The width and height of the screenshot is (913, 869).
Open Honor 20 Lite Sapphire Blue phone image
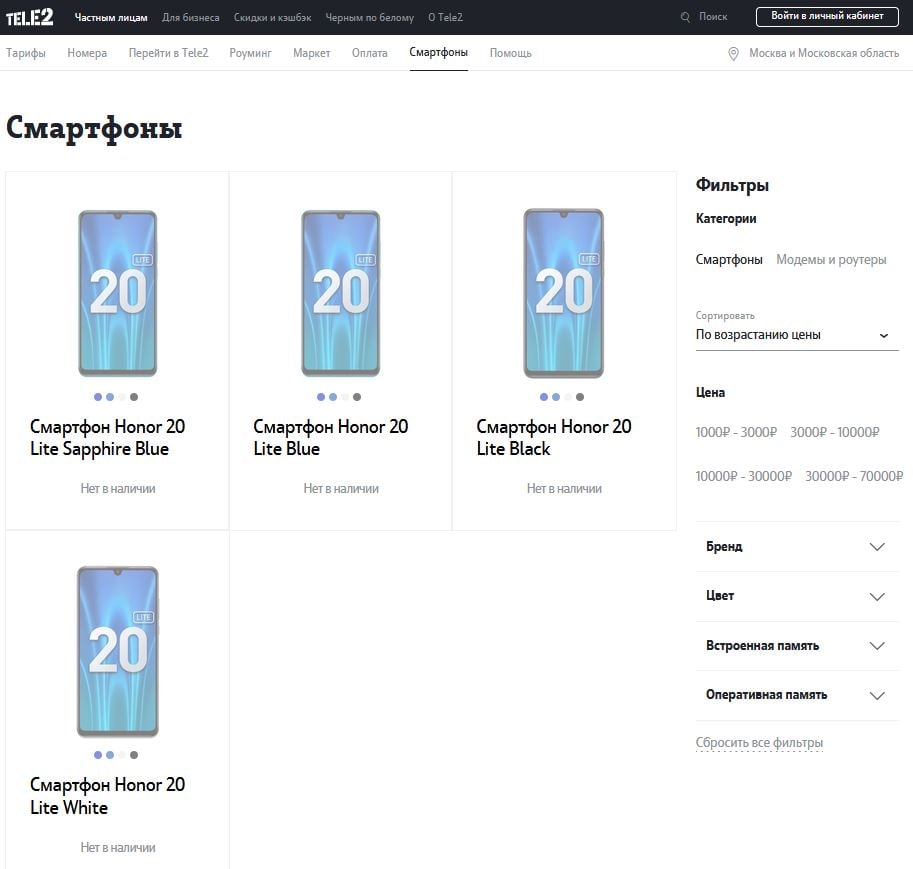point(118,294)
